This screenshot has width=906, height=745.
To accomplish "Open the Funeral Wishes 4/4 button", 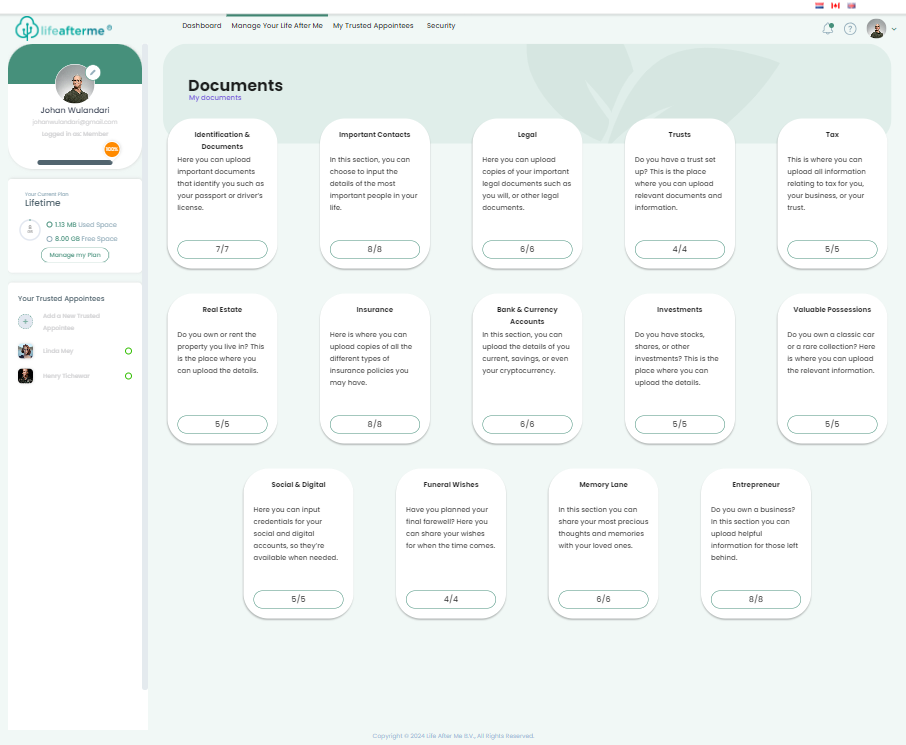I will (451, 599).
